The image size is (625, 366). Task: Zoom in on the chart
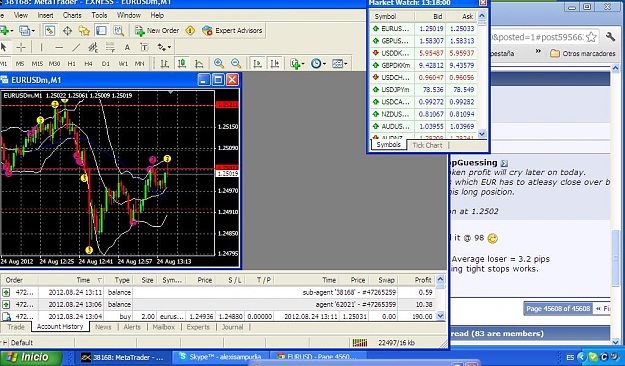pyautogui.click(x=219, y=63)
